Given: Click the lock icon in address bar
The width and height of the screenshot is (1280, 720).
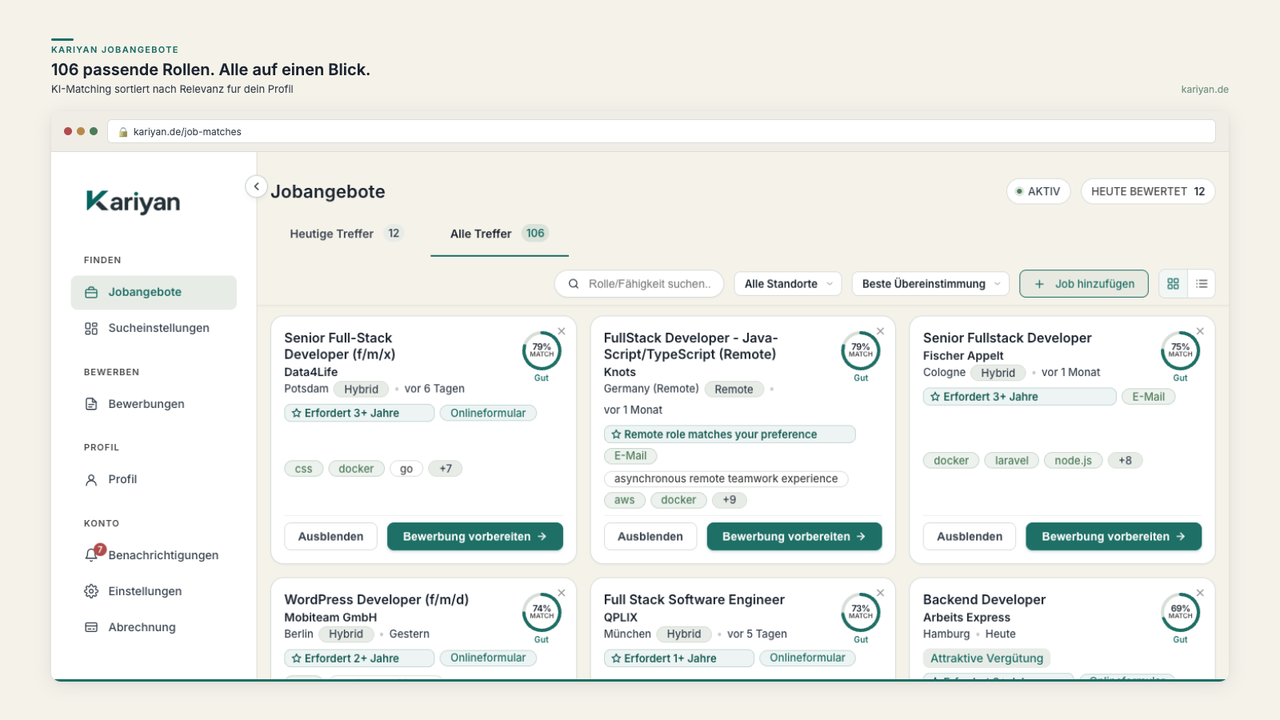Looking at the screenshot, I should click(x=124, y=132).
